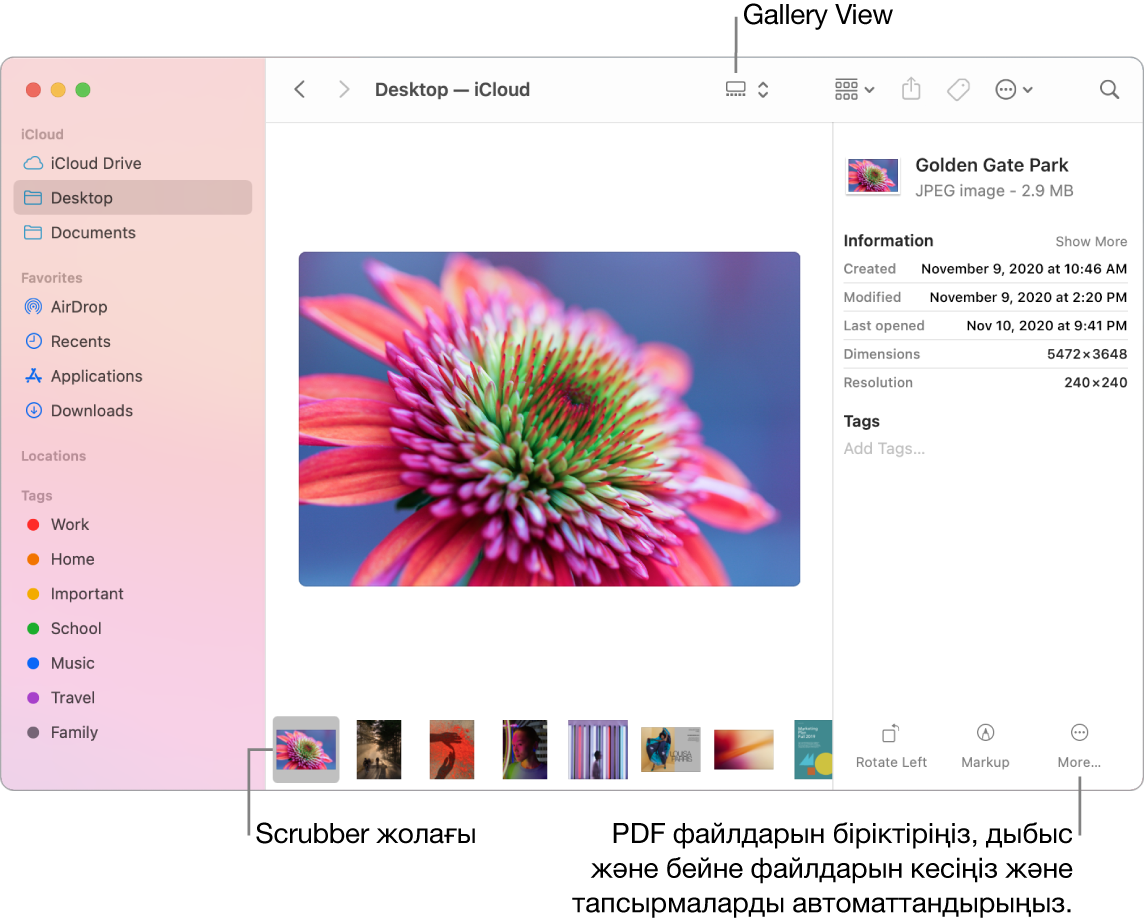
Task: Click the Markup button
Action: pyautogui.click(x=985, y=746)
